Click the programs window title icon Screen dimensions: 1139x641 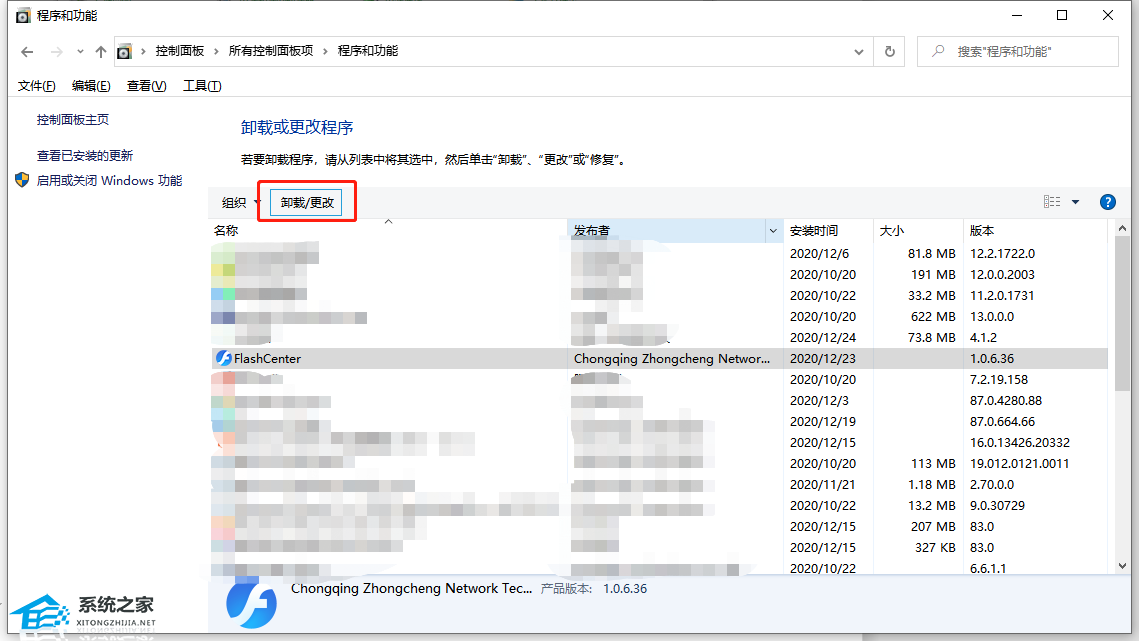[23, 15]
